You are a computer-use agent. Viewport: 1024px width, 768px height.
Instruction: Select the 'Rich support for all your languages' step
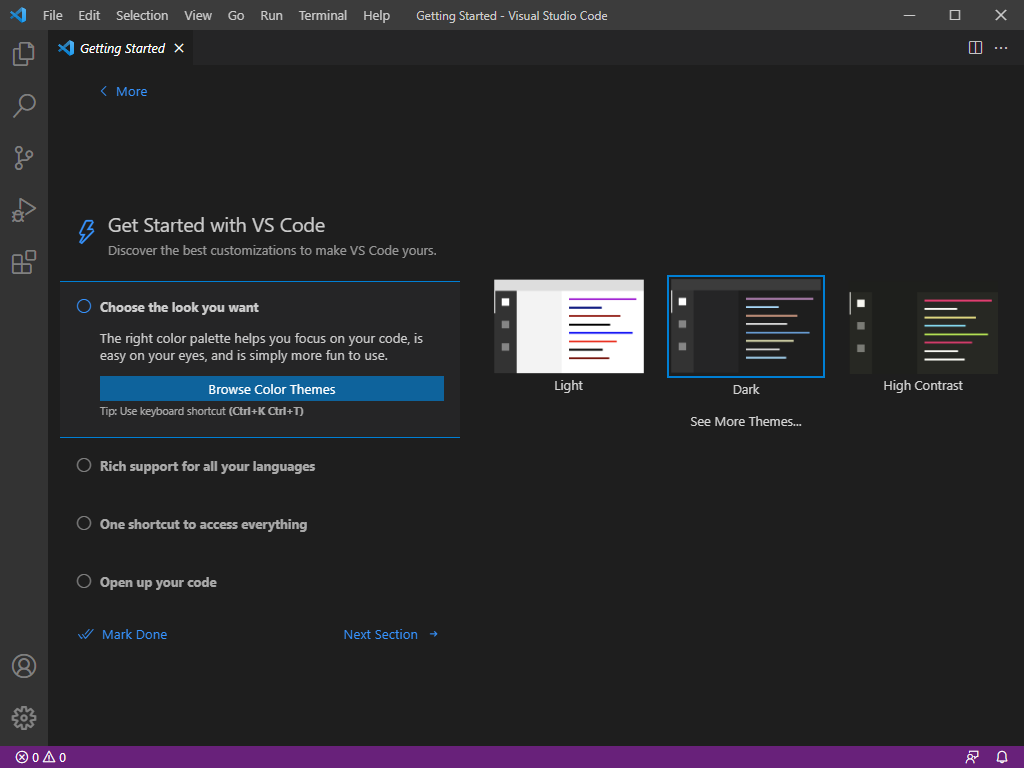tap(83, 464)
